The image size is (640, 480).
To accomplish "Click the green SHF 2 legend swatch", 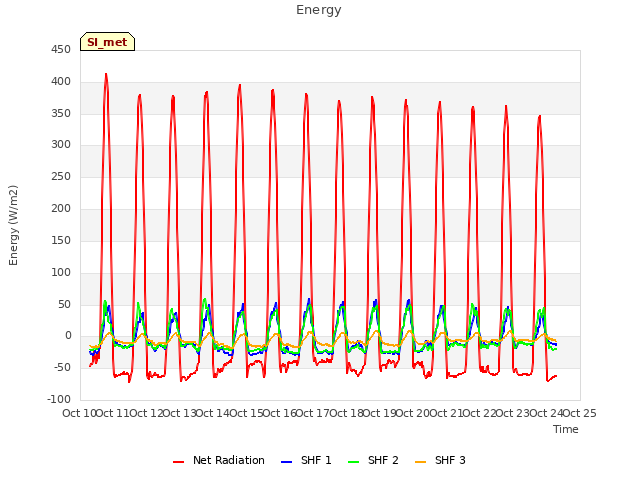I will point(353,462).
